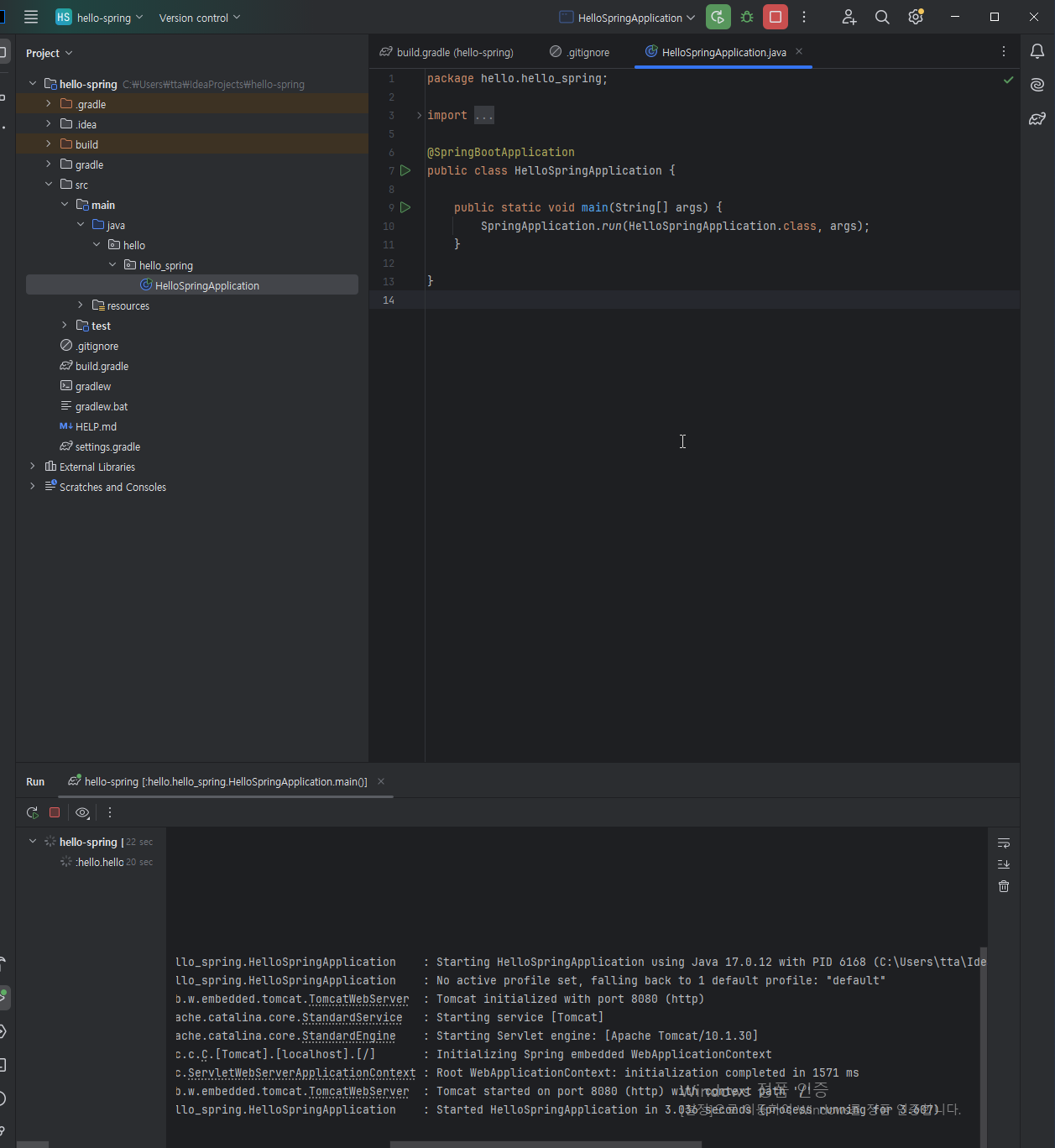Expand the .gradle folder
The height and width of the screenshot is (1148, 1055).
coord(49,104)
